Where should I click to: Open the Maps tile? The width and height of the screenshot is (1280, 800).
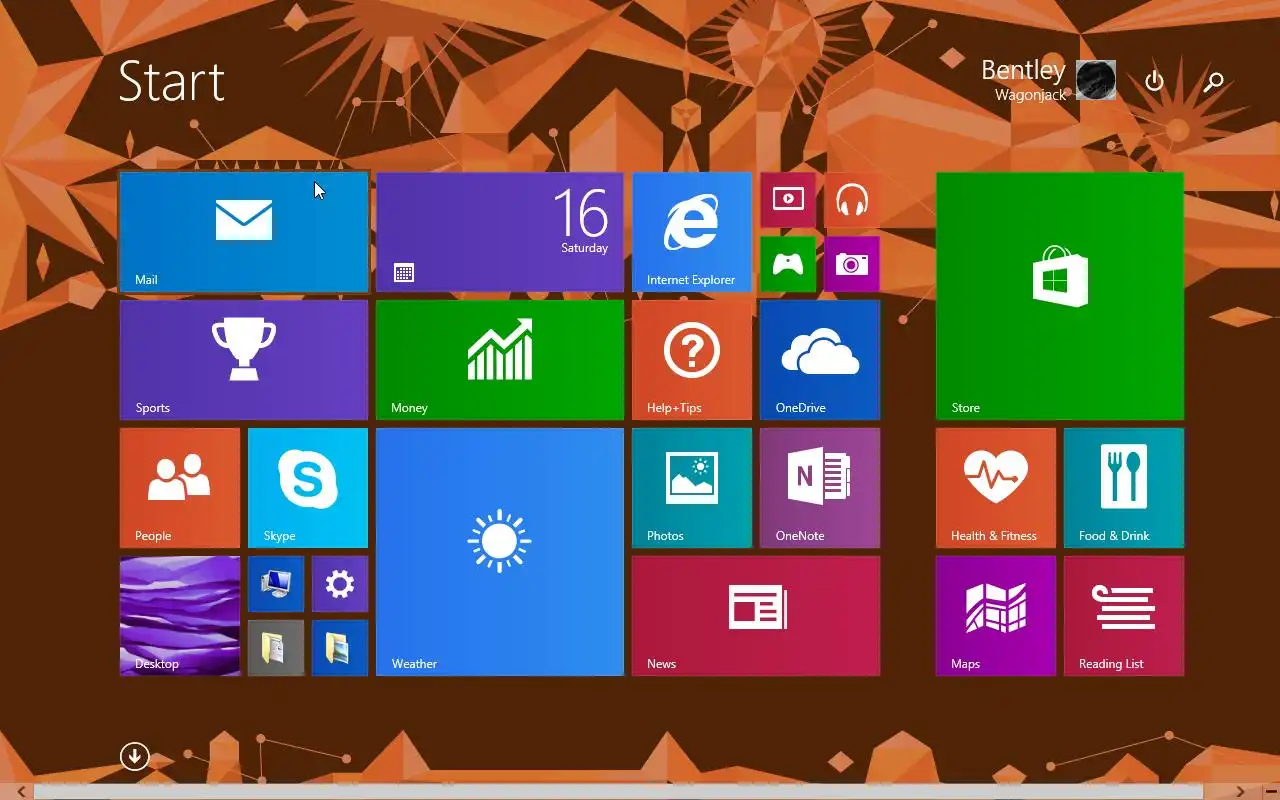point(996,616)
